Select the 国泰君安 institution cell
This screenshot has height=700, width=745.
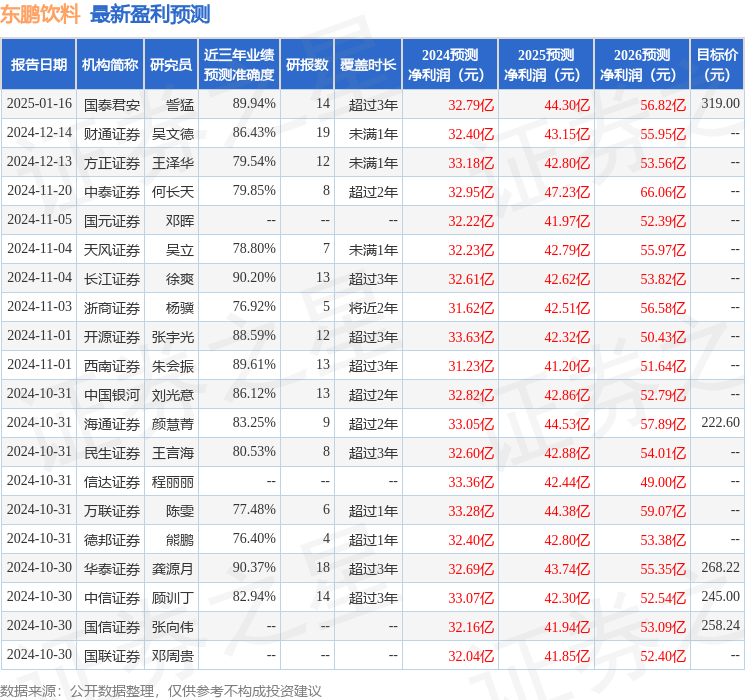112,105
